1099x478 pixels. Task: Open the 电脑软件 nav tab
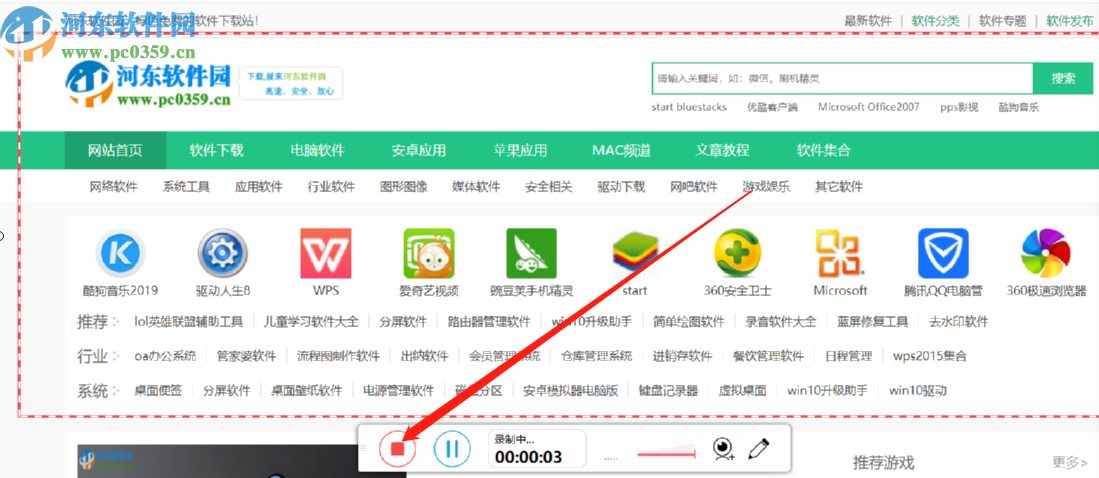[318, 150]
